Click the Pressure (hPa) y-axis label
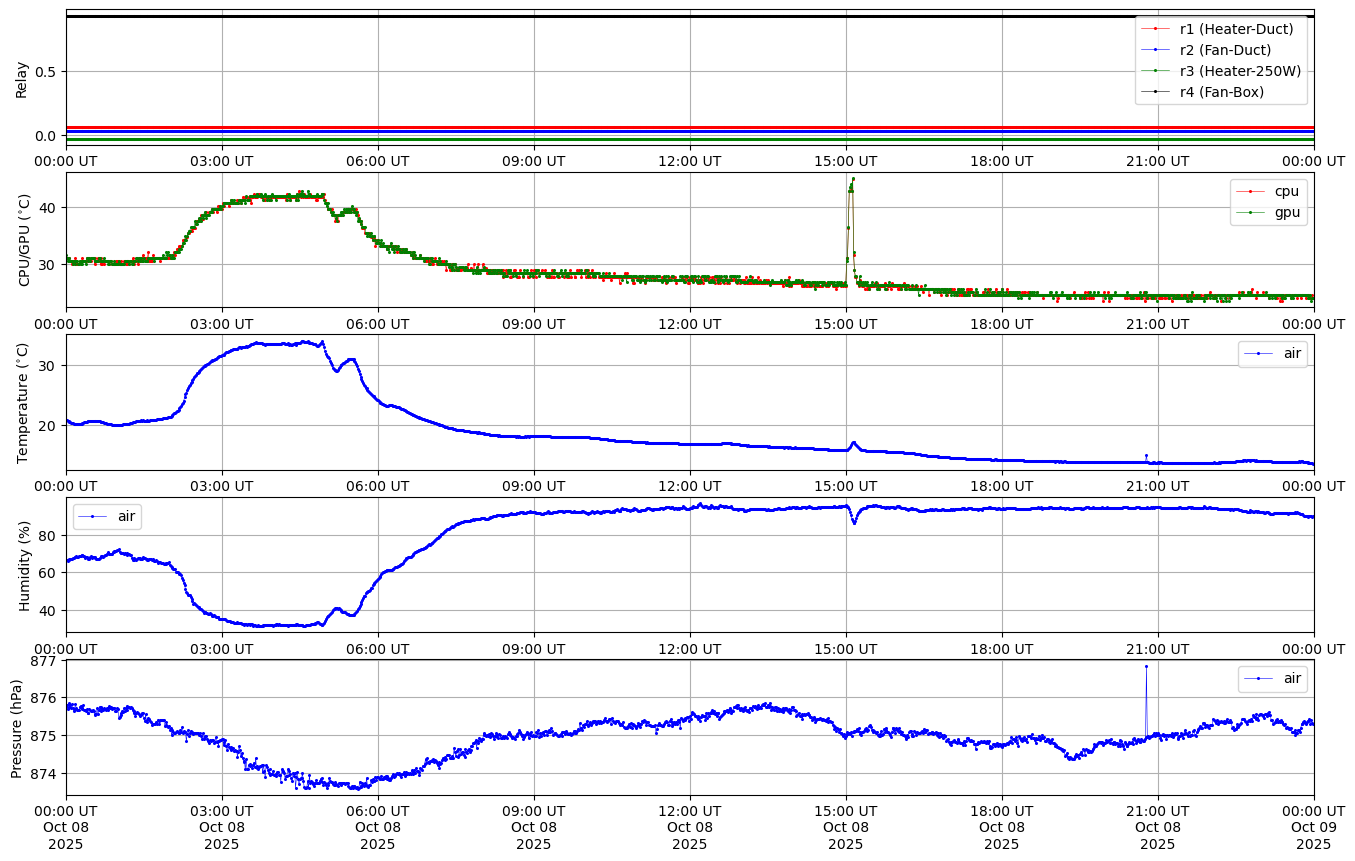 click(17, 727)
